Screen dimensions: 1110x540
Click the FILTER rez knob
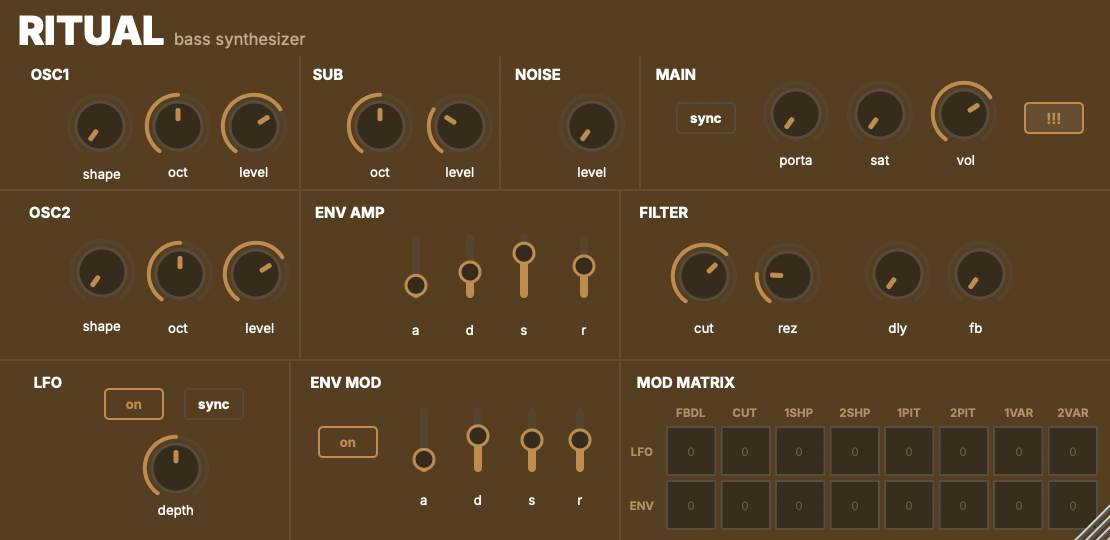(787, 276)
